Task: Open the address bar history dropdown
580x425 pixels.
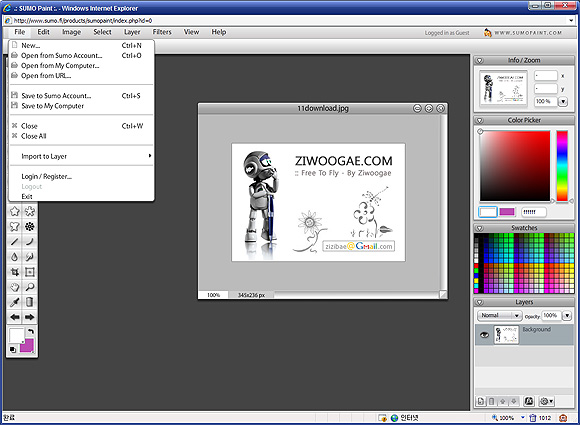Action: click(572, 20)
